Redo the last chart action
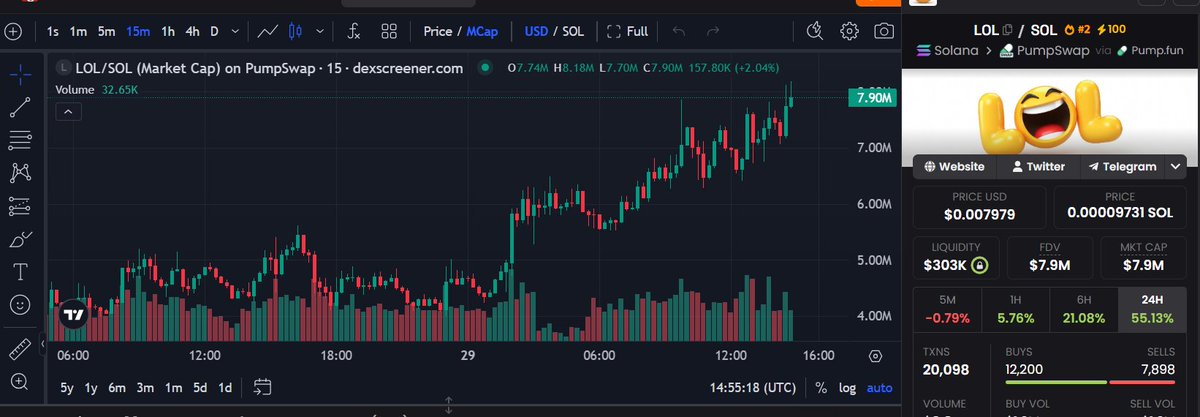 click(x=713, y=31)
